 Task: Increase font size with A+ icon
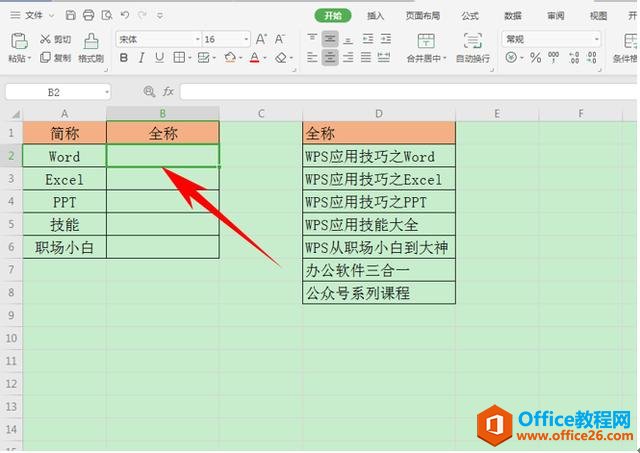click(261, 39)
